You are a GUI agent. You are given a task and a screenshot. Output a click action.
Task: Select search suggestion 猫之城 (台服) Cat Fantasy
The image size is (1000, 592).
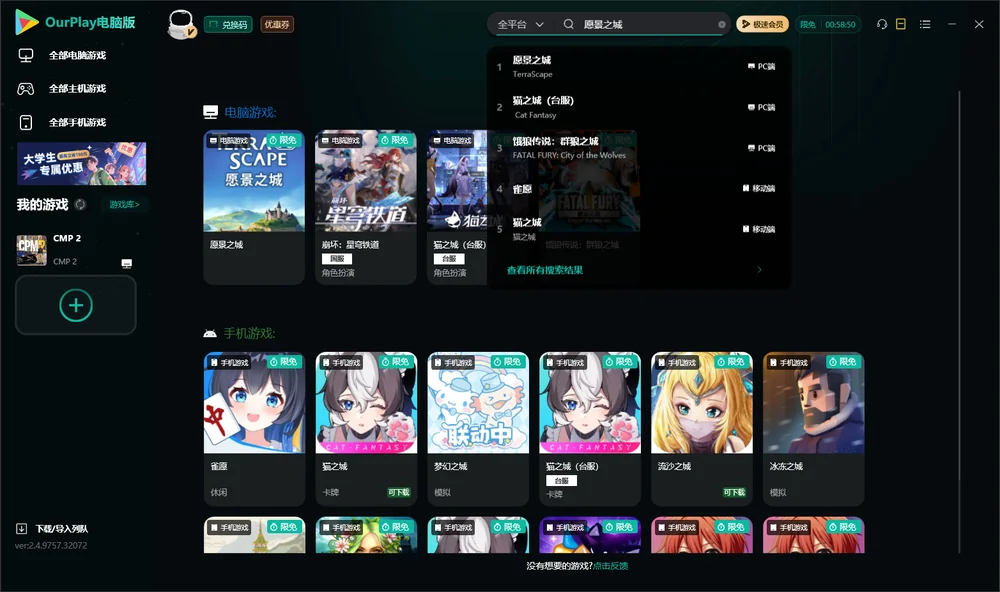638,107
